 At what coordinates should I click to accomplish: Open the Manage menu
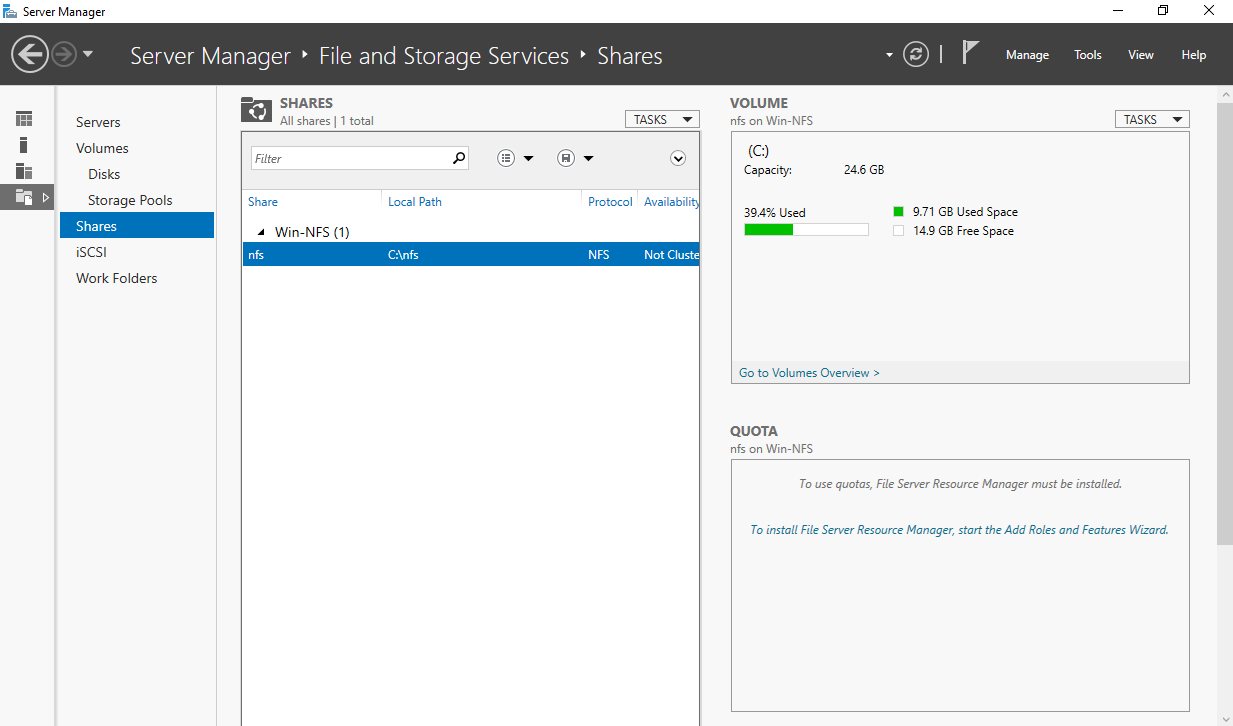pos(1027,55)
